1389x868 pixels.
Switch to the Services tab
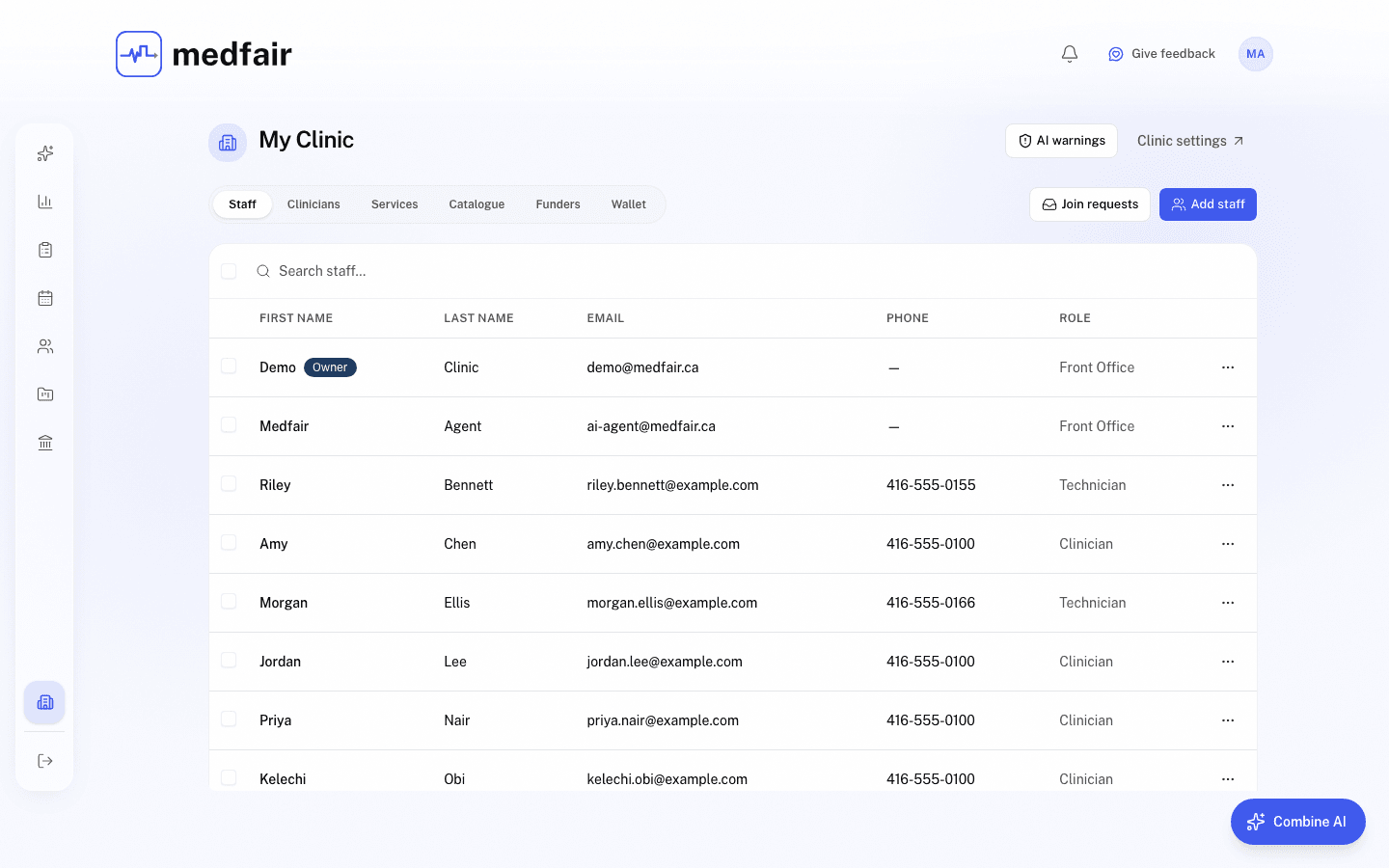click(x=395, y=204)
